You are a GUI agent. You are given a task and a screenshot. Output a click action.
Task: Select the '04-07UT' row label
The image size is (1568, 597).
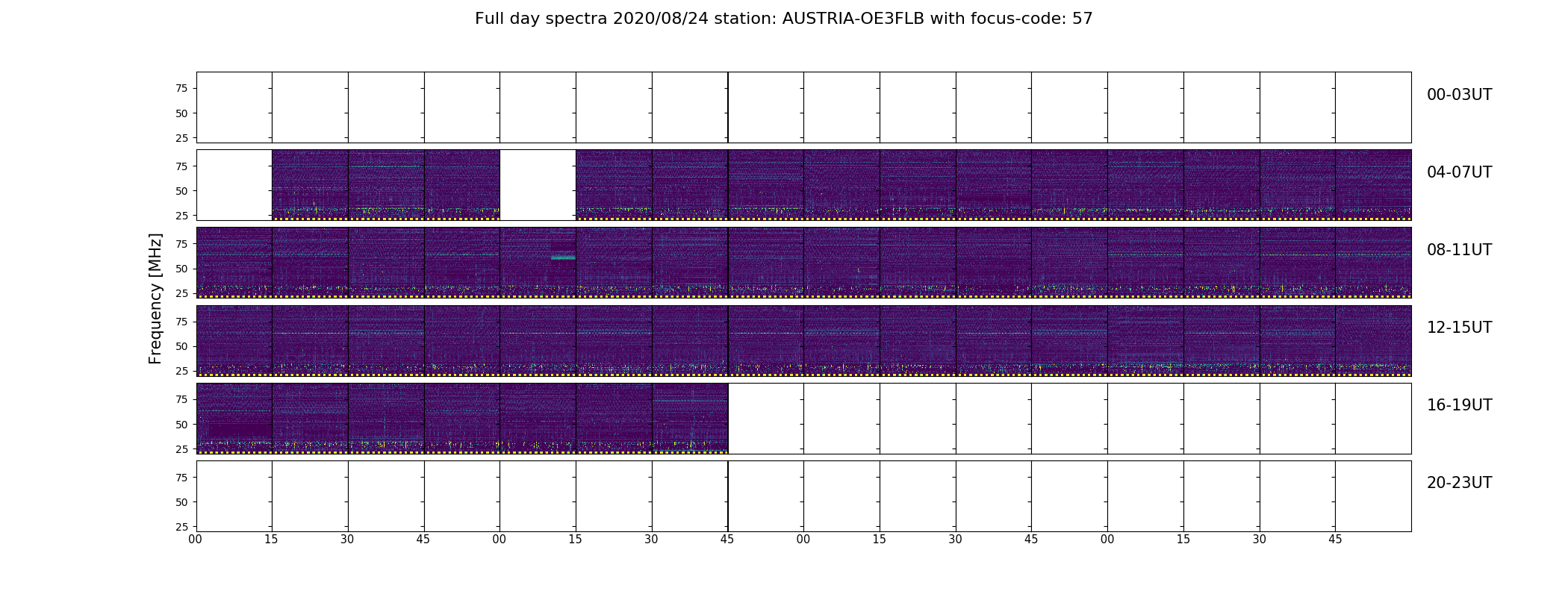coord(1459,172)
